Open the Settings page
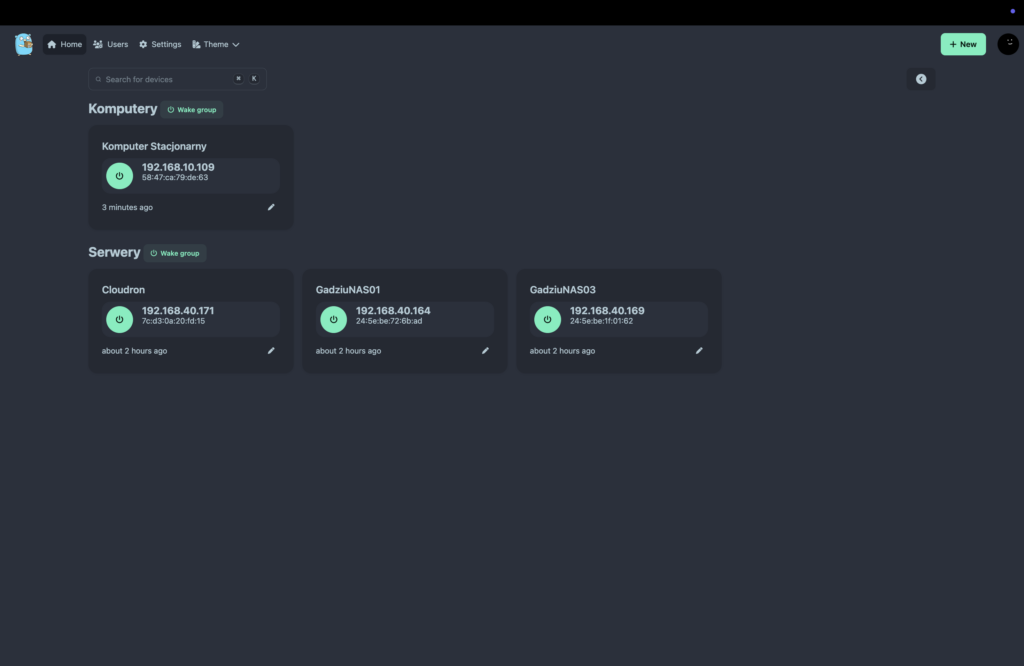Image resolution: width=1024 pixels, height=666 pixels. pos(160,44)
